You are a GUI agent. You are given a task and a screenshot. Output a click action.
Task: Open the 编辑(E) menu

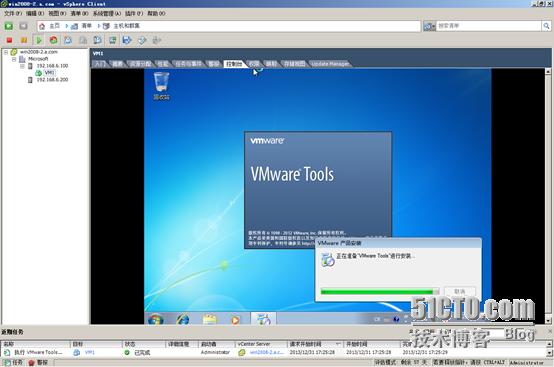[35, 13]
